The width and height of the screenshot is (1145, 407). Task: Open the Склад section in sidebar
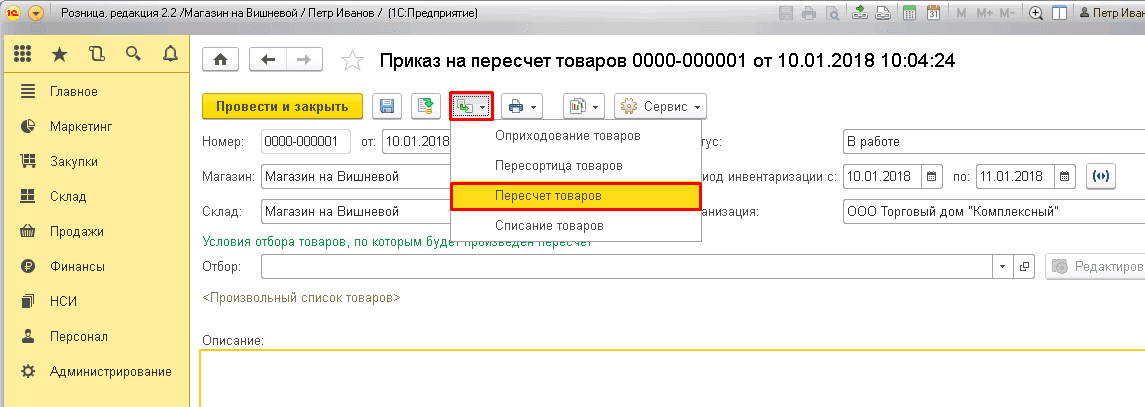[68, 197]
